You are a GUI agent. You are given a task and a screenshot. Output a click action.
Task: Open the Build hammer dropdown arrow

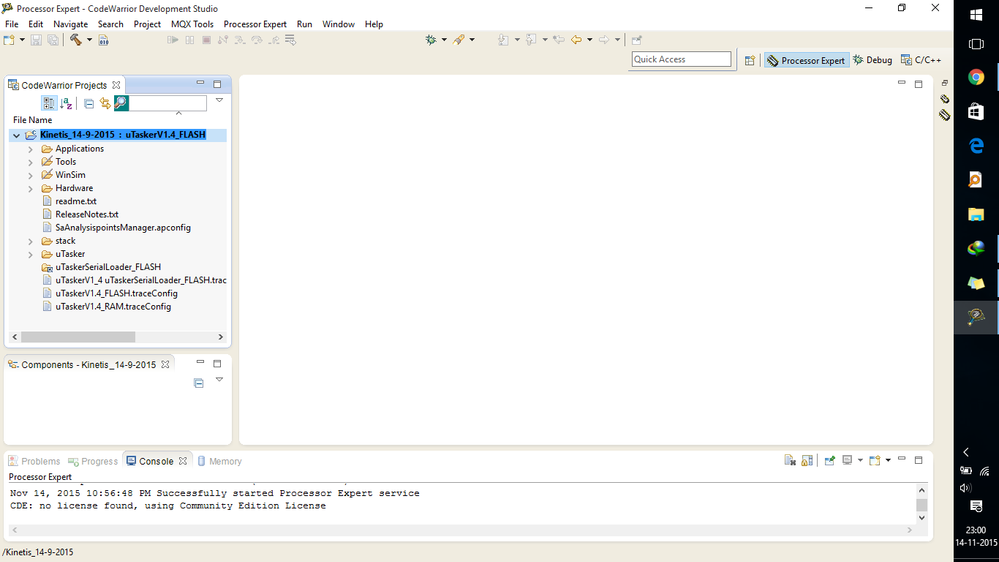coord(89,40)
